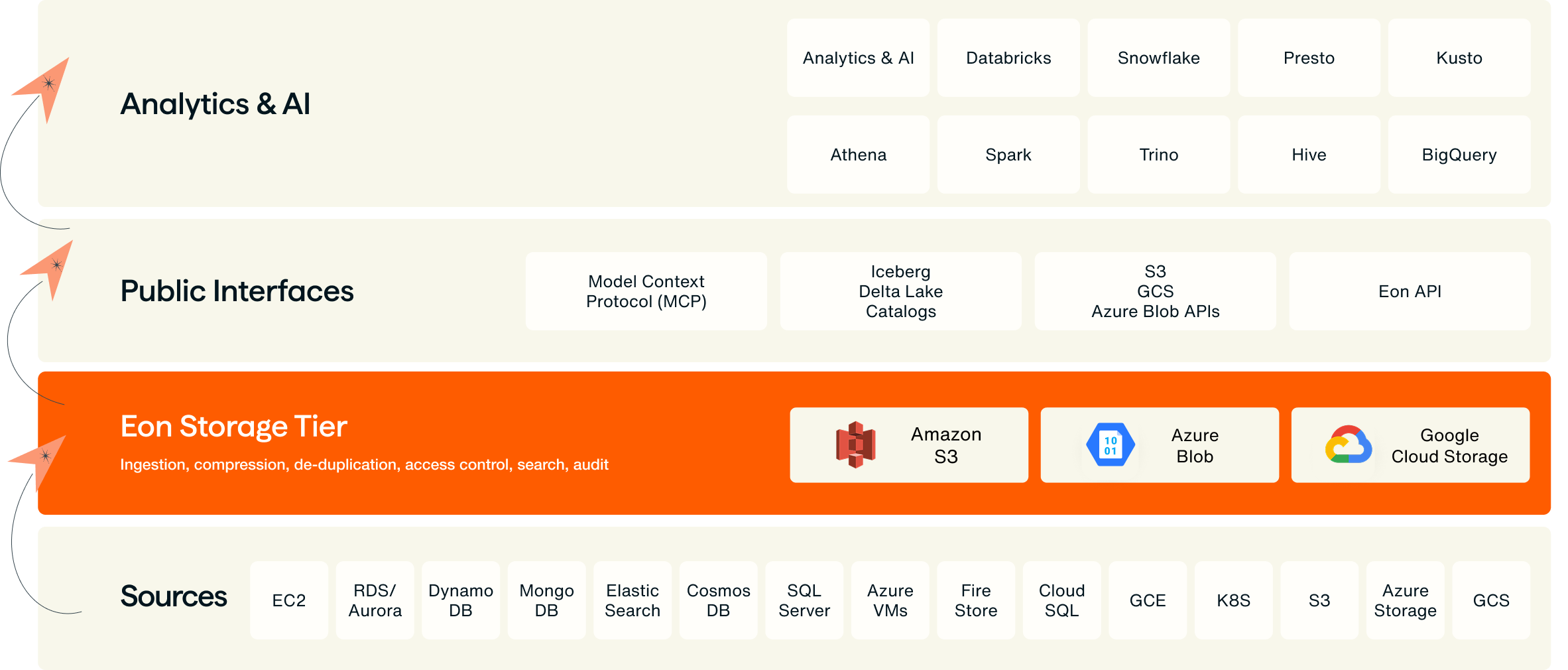This screenshot has width=1568, height=670.
Task: Select the Trino analytics tile
Action: (x=1158, y=155)
